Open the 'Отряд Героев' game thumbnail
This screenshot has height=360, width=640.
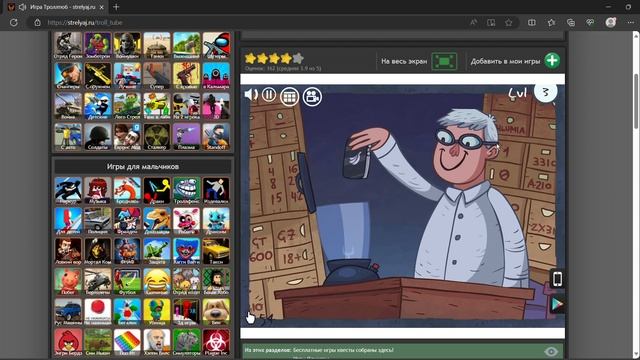[x=68, y=45]
